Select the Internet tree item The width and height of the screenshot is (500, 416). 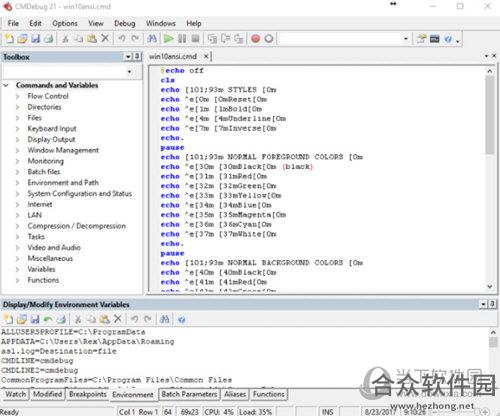pos(40,204)
